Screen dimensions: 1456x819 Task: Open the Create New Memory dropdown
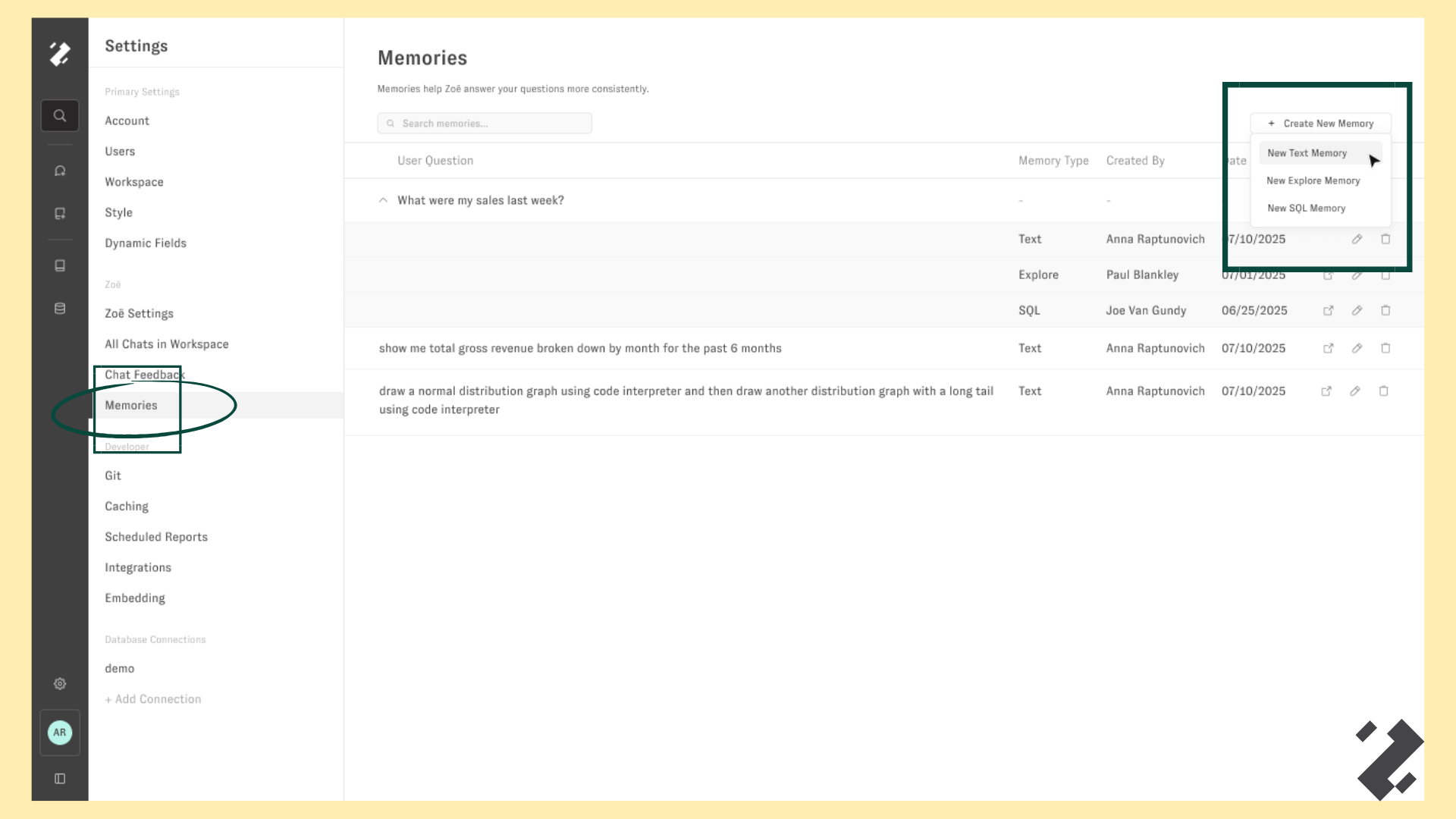pyautogui.click(x=1320, y=124)
